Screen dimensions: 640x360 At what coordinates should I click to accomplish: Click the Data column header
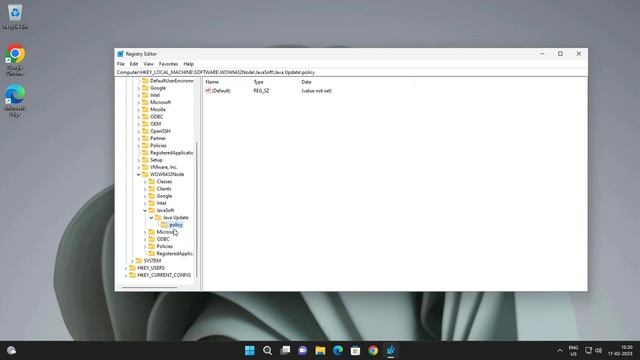tap(306, 82)
